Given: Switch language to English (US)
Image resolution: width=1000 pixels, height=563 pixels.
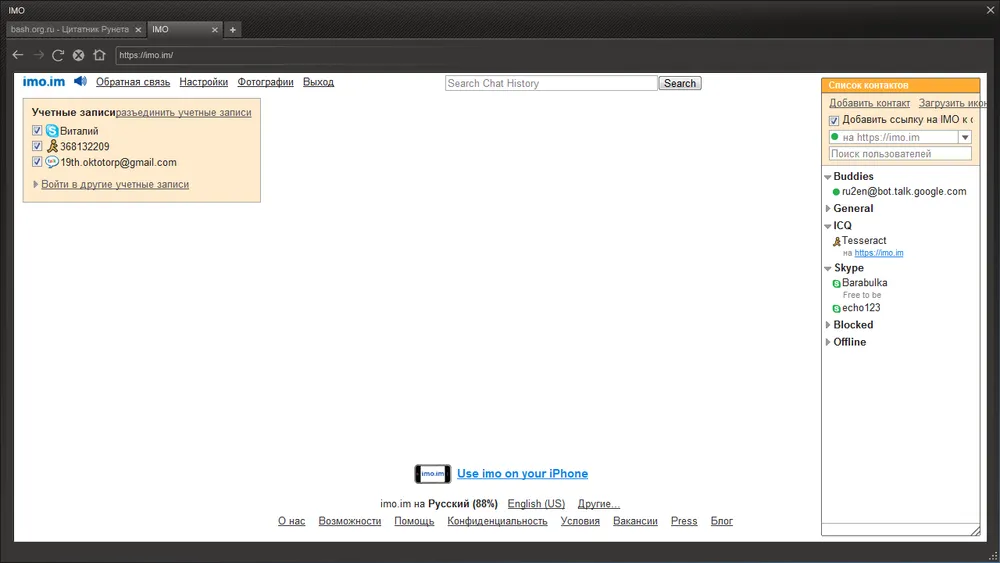Looking at the screenshot, I should tap(536, 504).
